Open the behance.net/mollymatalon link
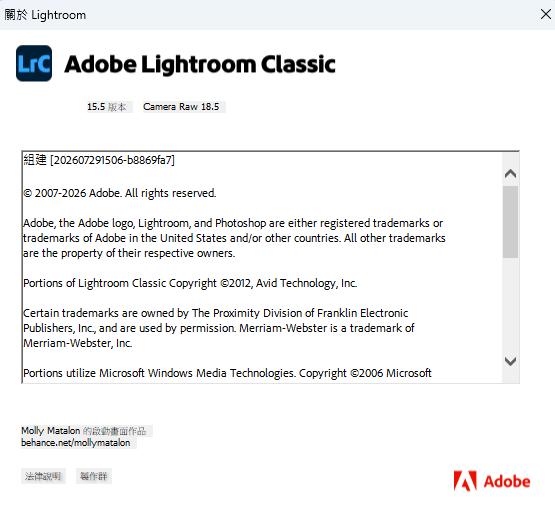This screenshot has width=555, height=506. pyautogui.click(x=76, y=443)
